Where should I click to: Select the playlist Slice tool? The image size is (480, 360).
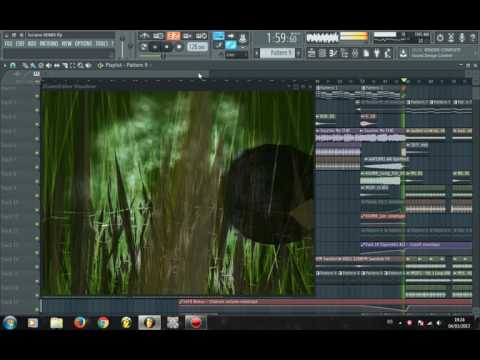[65, 66]
